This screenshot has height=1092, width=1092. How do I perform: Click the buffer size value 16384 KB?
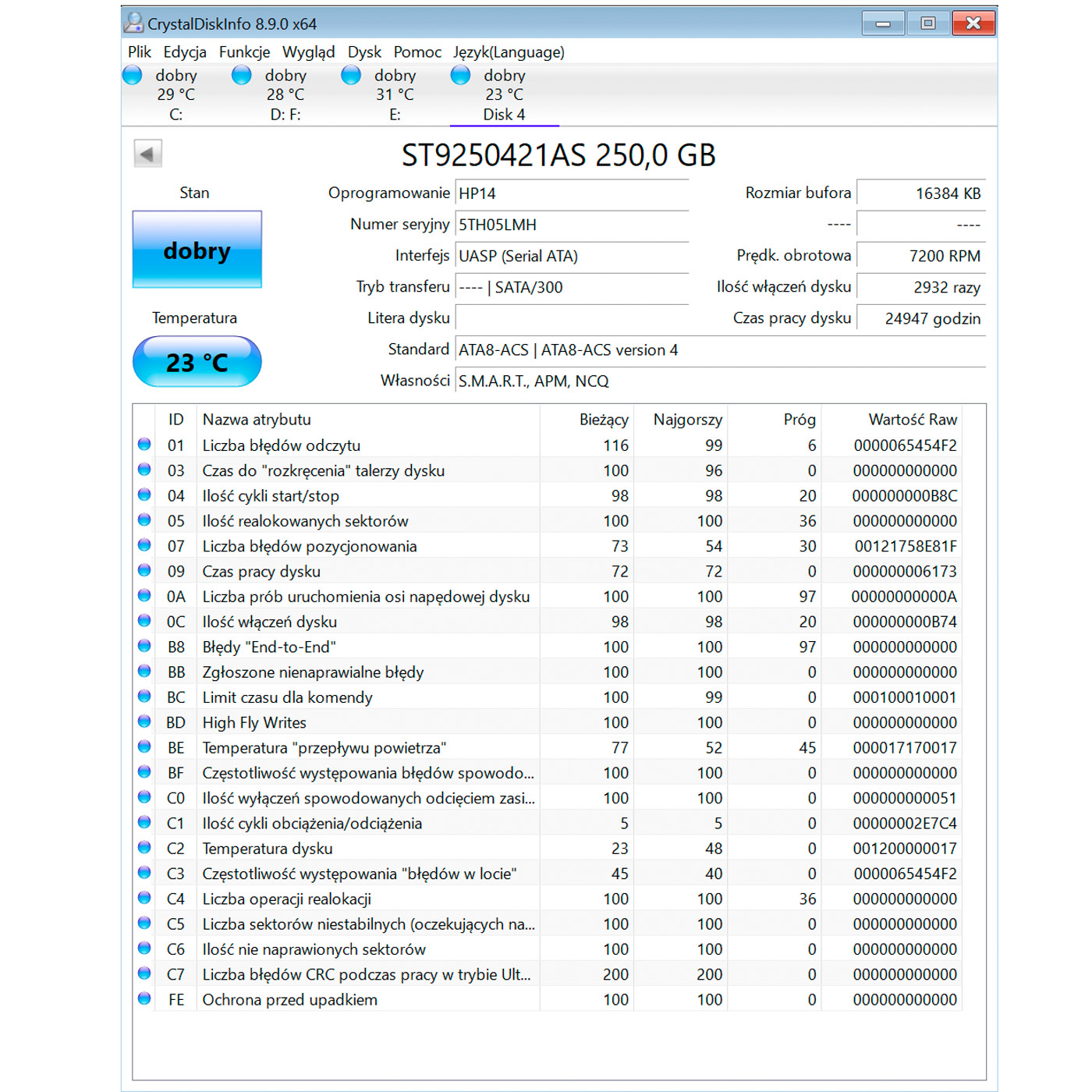click(x=921, y=193)
